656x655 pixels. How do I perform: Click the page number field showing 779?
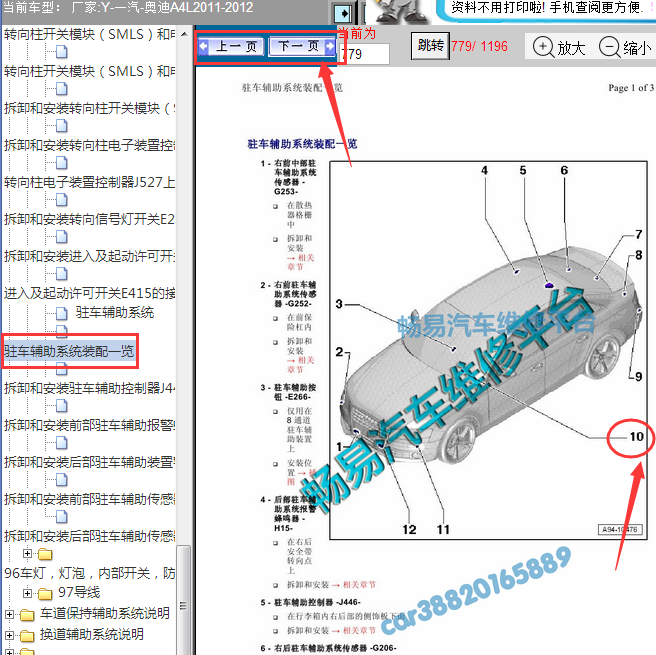point(364,54)
